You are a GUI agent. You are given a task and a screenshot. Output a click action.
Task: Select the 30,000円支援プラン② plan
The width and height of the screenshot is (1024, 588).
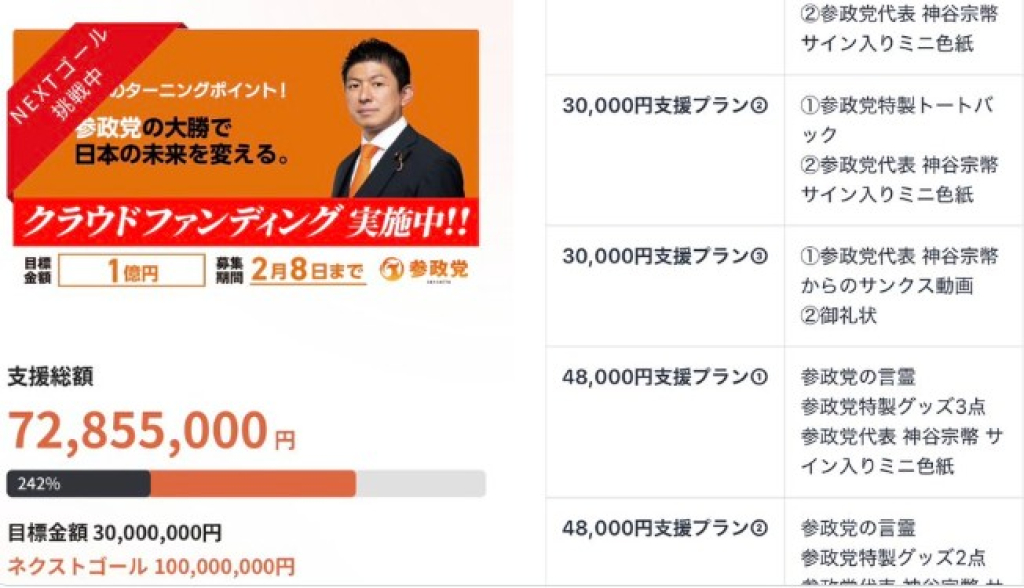tap(665, 106)
